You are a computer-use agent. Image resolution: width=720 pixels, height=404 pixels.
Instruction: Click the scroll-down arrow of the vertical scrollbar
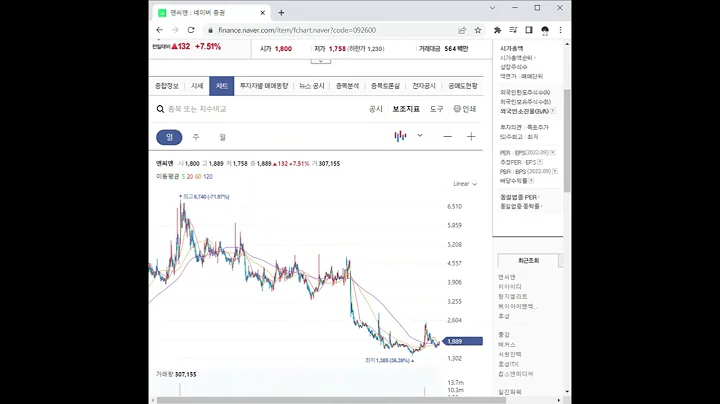coord(567,392)
